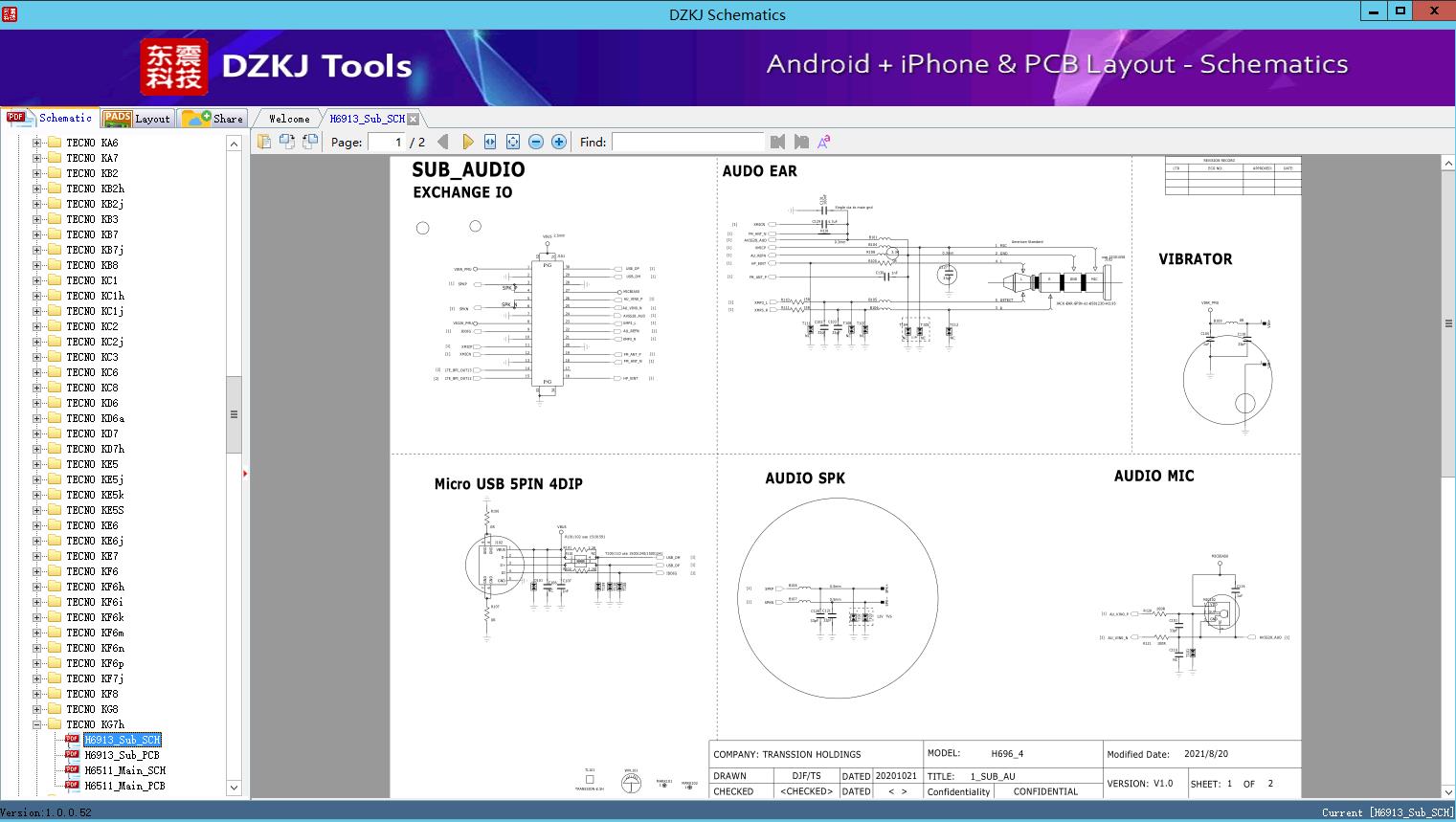The height and width of the screenshot is (822, 1456).
Task: Expand the TECNO KE5 folder
Action: pyautogui.click(x=36, y=464)
